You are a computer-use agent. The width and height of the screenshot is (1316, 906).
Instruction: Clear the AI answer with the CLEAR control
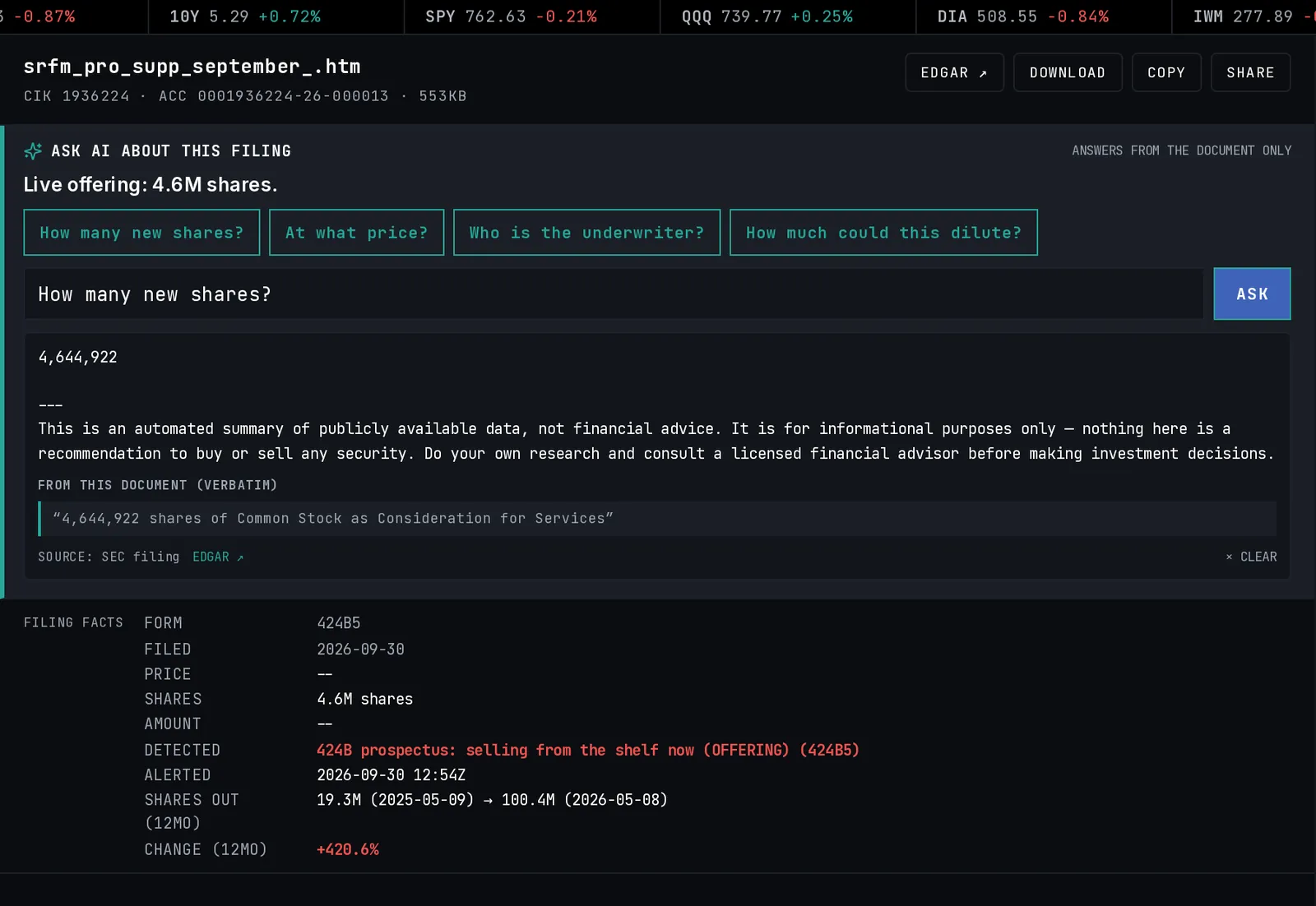coord(1251,557)
